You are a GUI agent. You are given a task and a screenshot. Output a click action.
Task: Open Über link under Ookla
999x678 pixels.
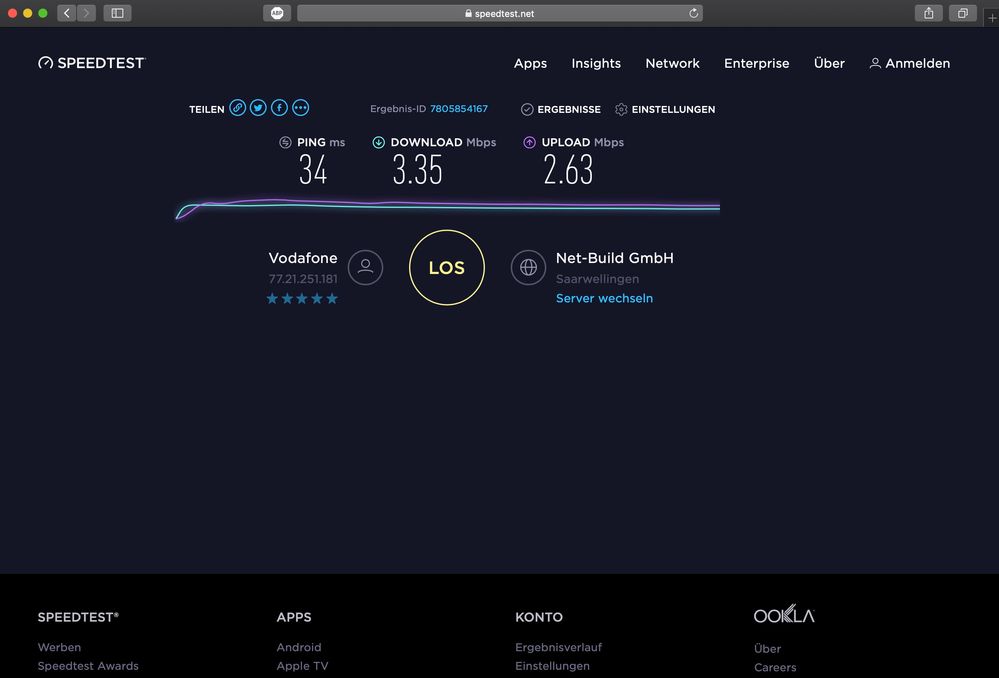[x=767, y=648]
